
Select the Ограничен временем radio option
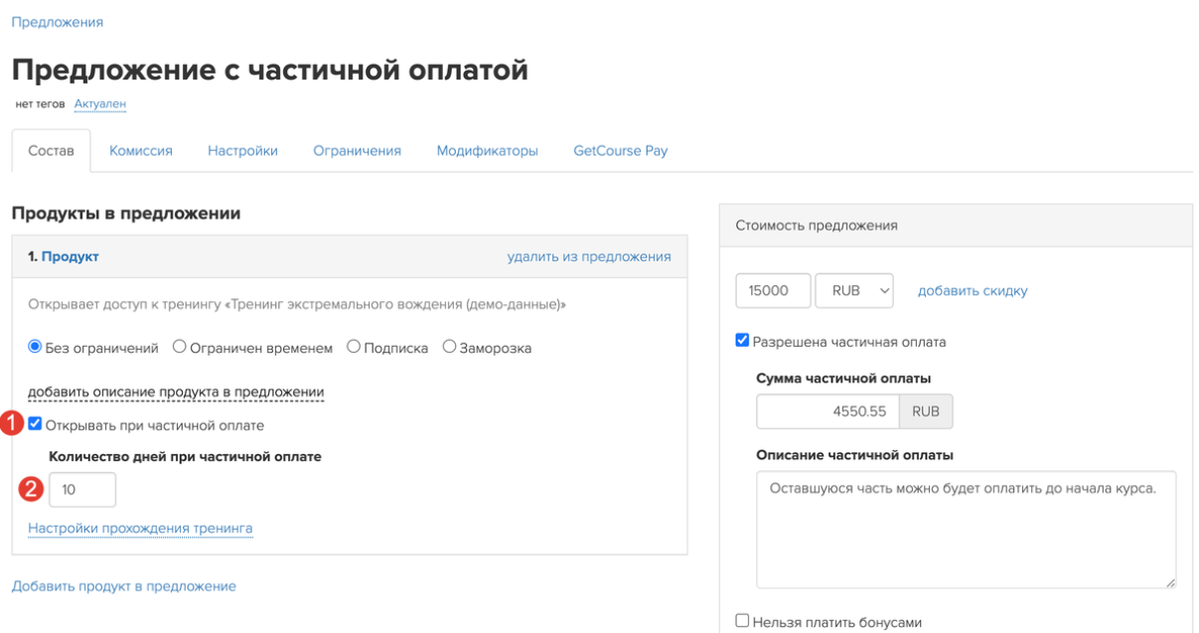179,347
